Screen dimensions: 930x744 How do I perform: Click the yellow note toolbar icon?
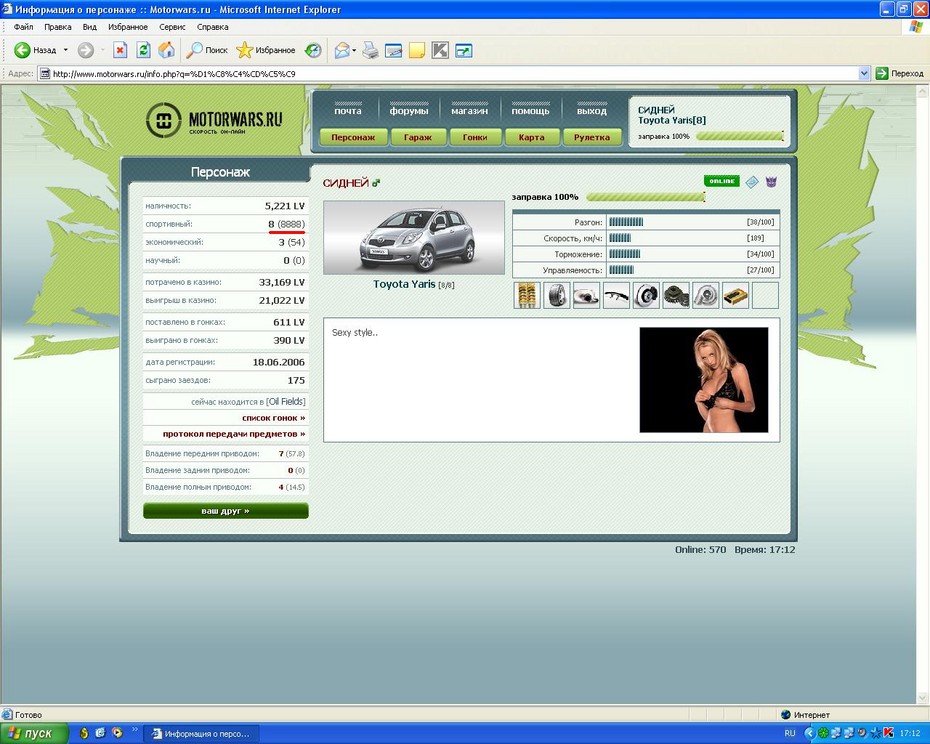pos(416,51)
